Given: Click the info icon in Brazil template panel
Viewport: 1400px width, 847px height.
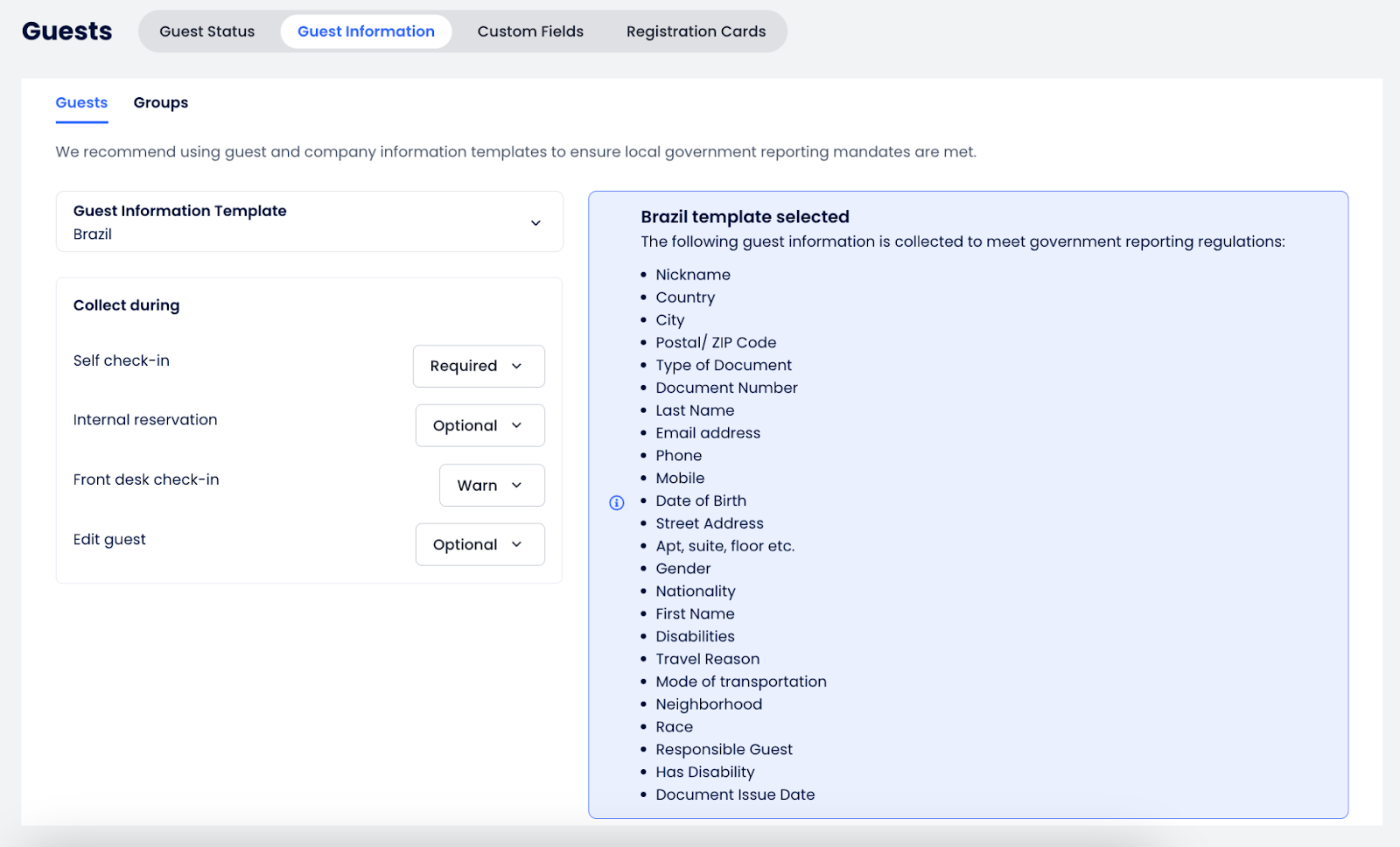Looking at the screenshot, I should pos(617,502).
